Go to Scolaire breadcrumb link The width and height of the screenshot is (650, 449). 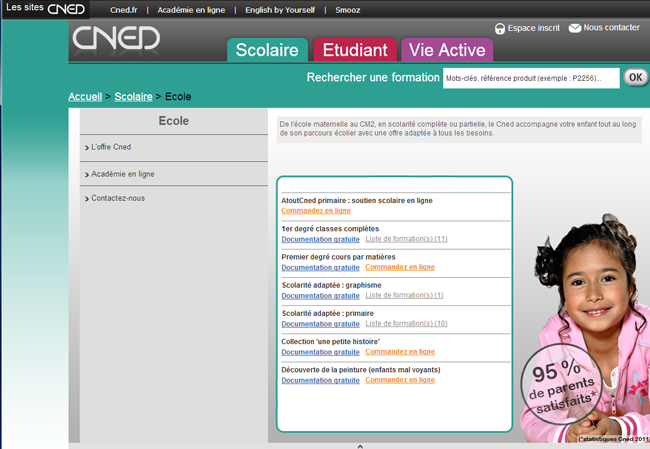click(133, 97)
